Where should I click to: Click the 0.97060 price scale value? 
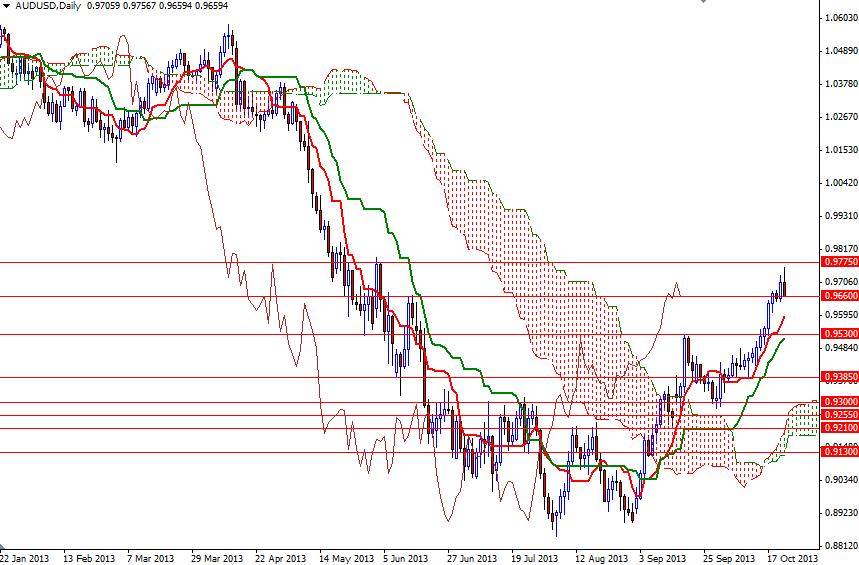tap(841, 282)
